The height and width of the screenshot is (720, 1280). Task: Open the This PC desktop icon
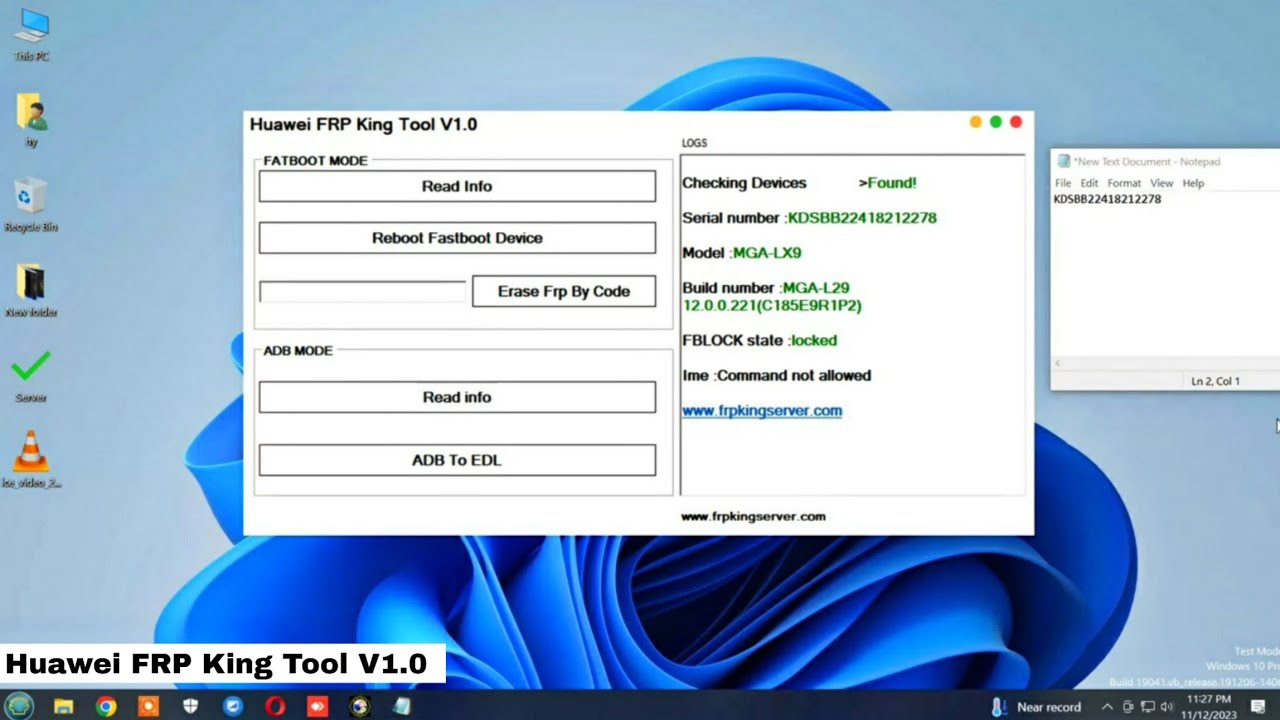coord(31,34)
